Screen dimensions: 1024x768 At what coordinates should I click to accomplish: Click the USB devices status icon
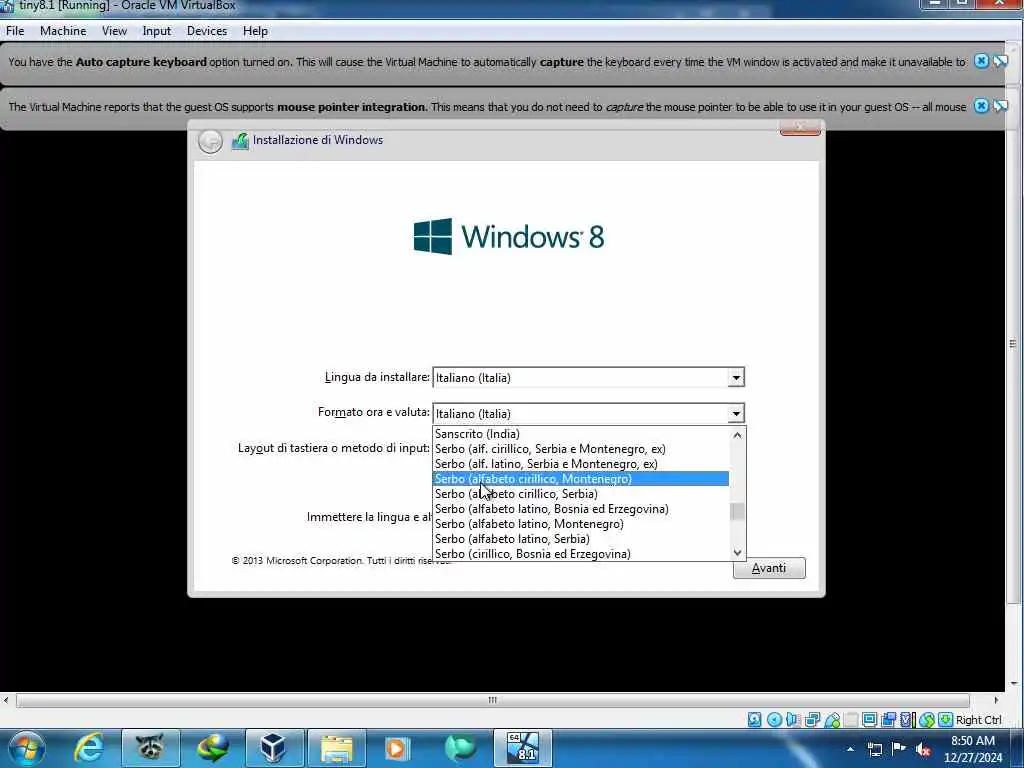coord(832,720)
